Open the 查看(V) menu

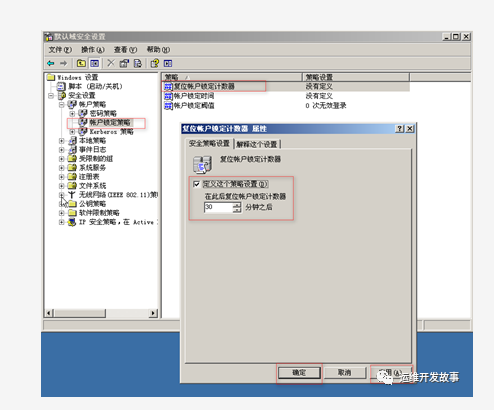point(125,50)
